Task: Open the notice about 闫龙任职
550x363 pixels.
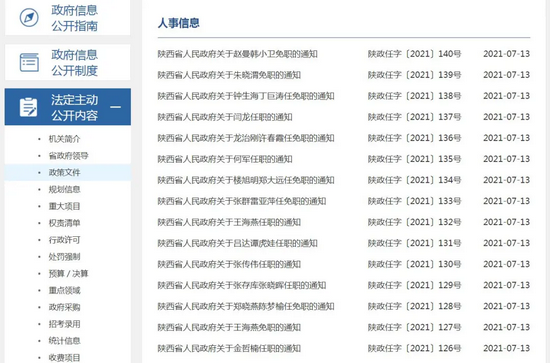Action: click(225, 117)
